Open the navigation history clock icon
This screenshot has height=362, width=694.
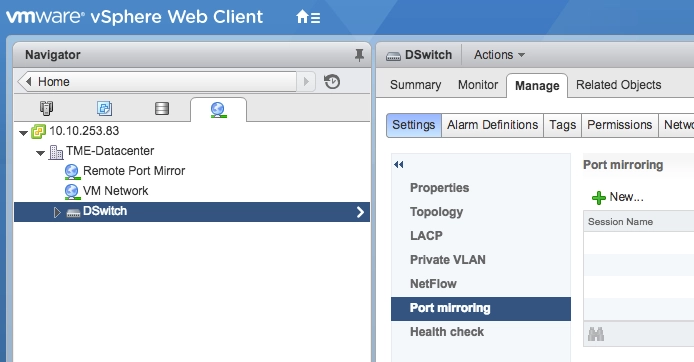(x=332, y=82)
